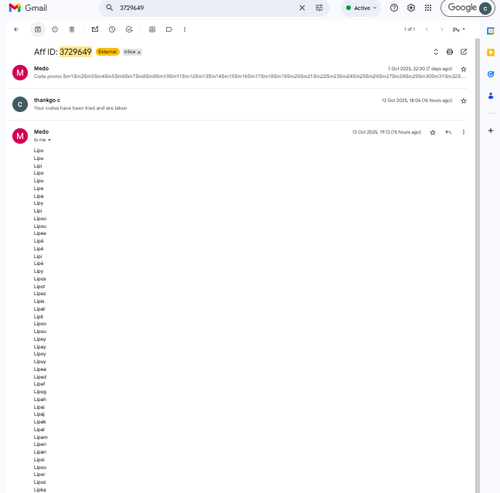Show recipient details next to 'to me'
Screen dimensions: 500x493
(x=49, y=140)
